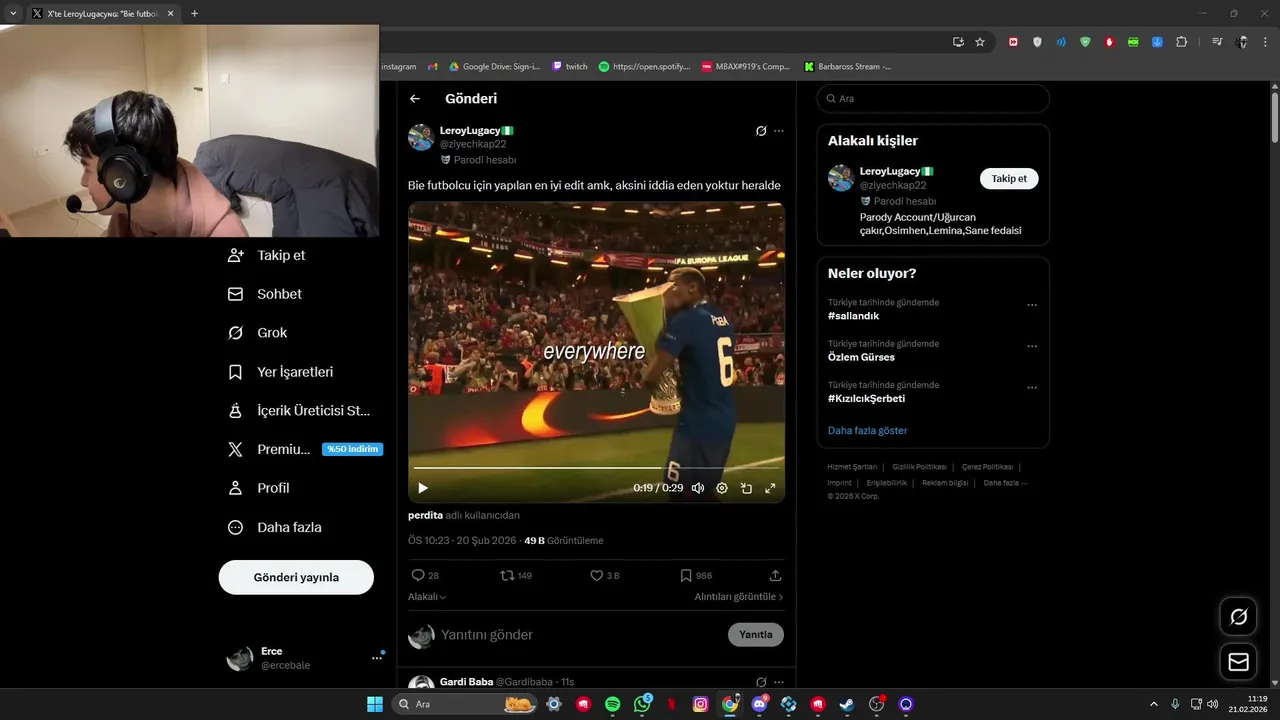Bookmark this page with the star icon

tap(980, 42)
